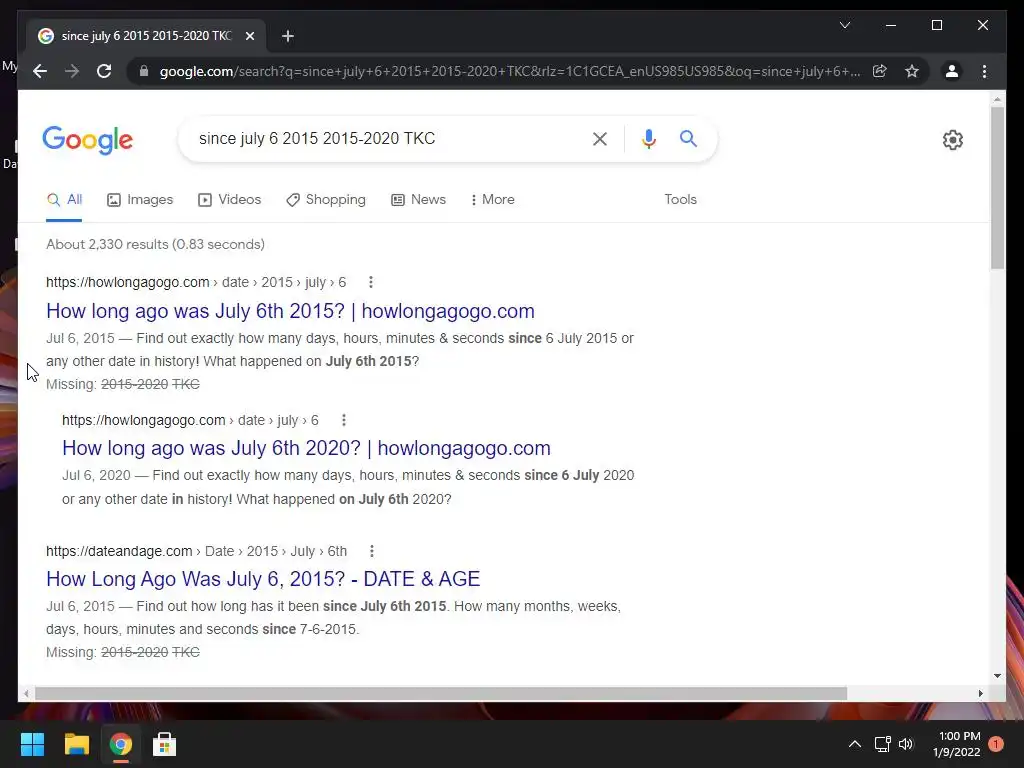Open the clock and date panel
This screenshot has width=1024, height=768.
pos(957,744)
